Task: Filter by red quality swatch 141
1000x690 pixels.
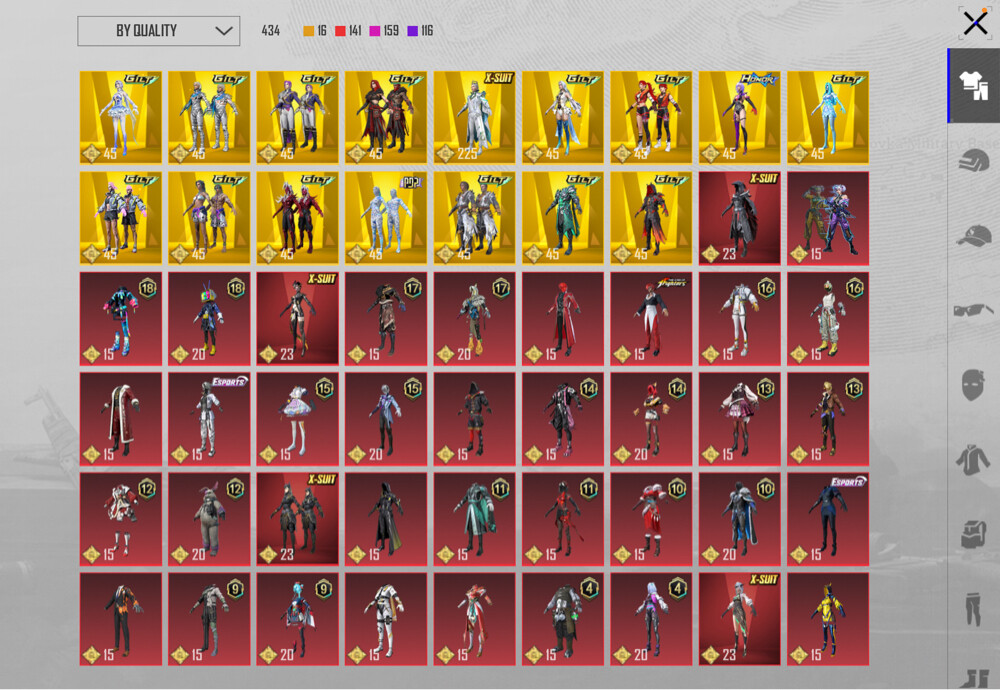Action: click(x=348, y=31)
